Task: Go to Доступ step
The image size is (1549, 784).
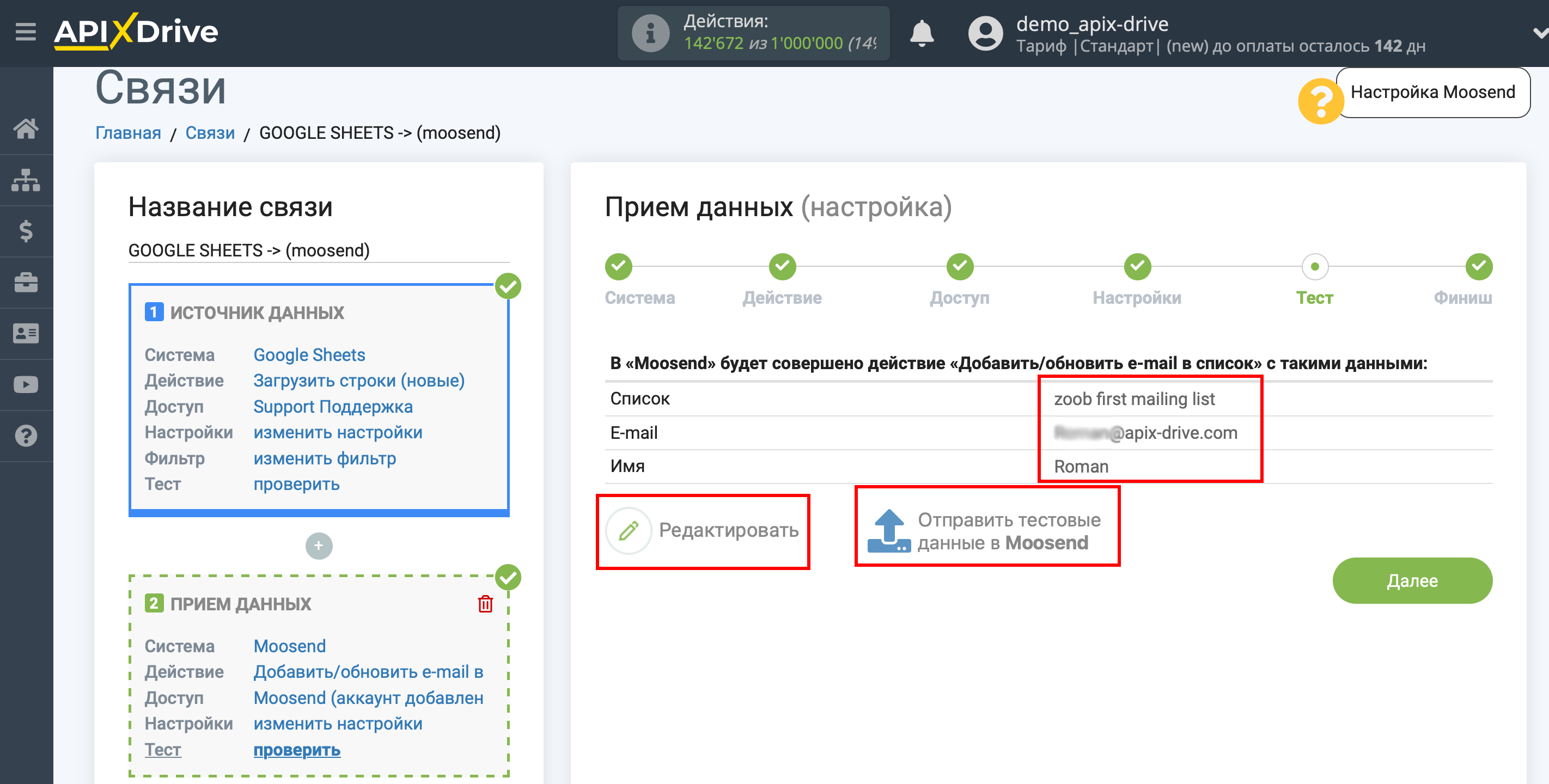Action: (960, 266)
